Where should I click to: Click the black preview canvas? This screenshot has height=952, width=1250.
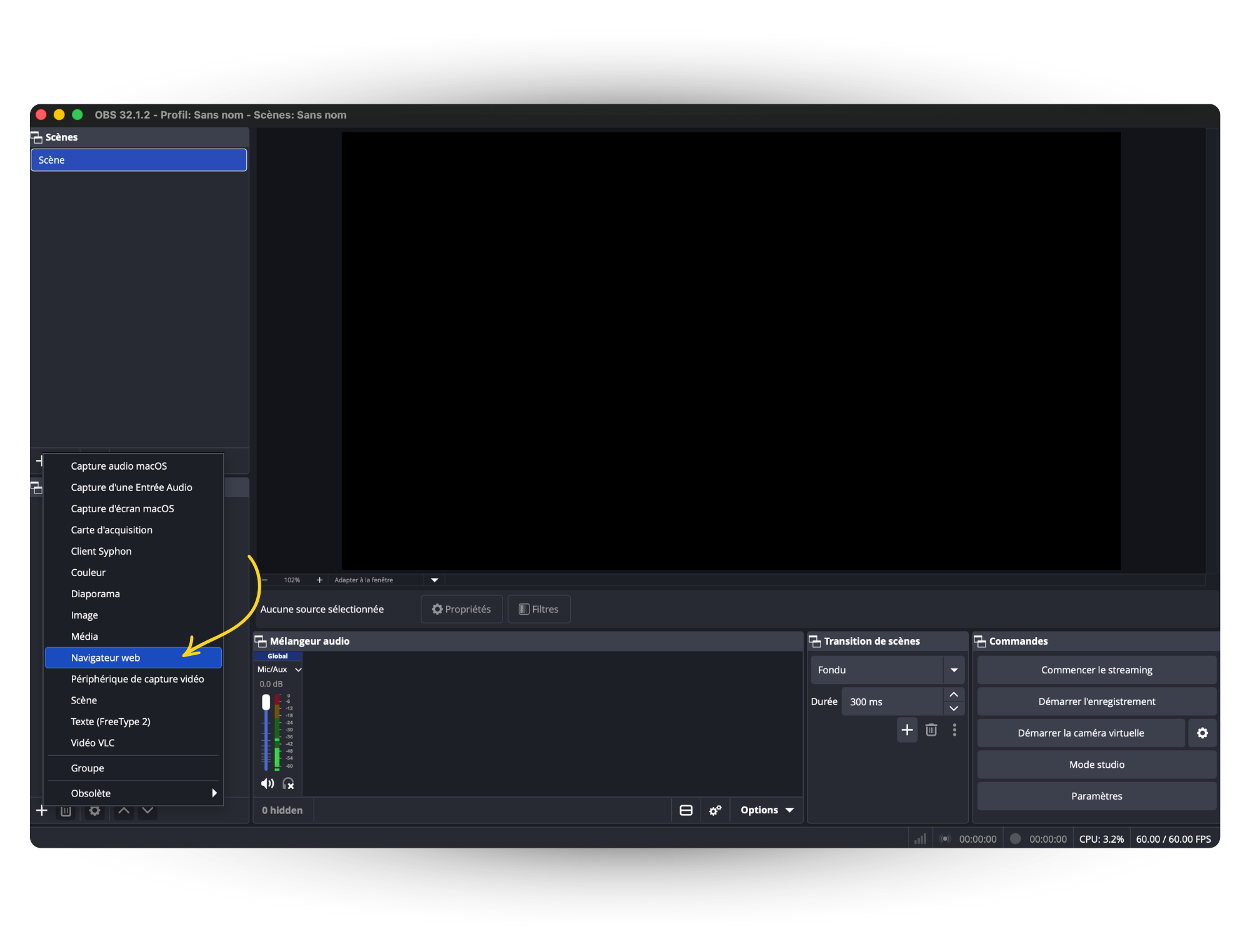click(731, 350)
